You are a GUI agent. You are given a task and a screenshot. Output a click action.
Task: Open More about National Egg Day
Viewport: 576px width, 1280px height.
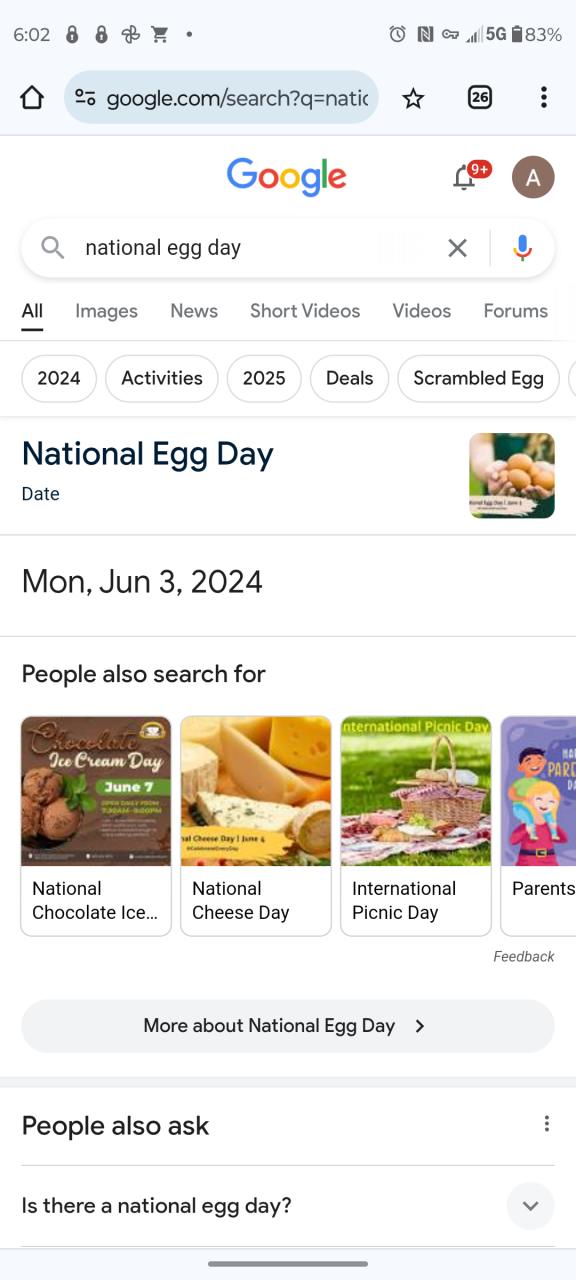(x=288, y=1026)
